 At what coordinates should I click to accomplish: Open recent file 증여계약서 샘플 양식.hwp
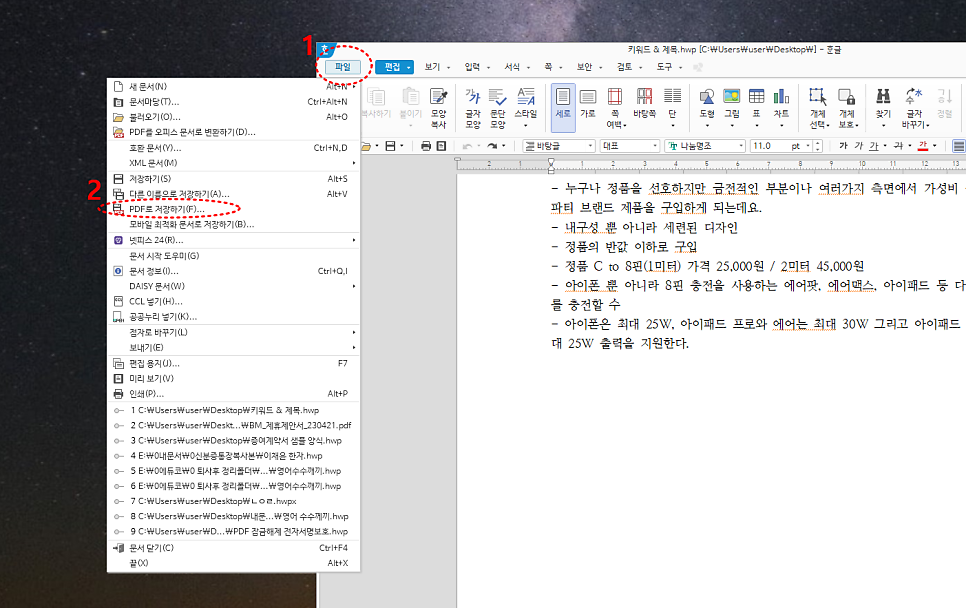point(235,440)
